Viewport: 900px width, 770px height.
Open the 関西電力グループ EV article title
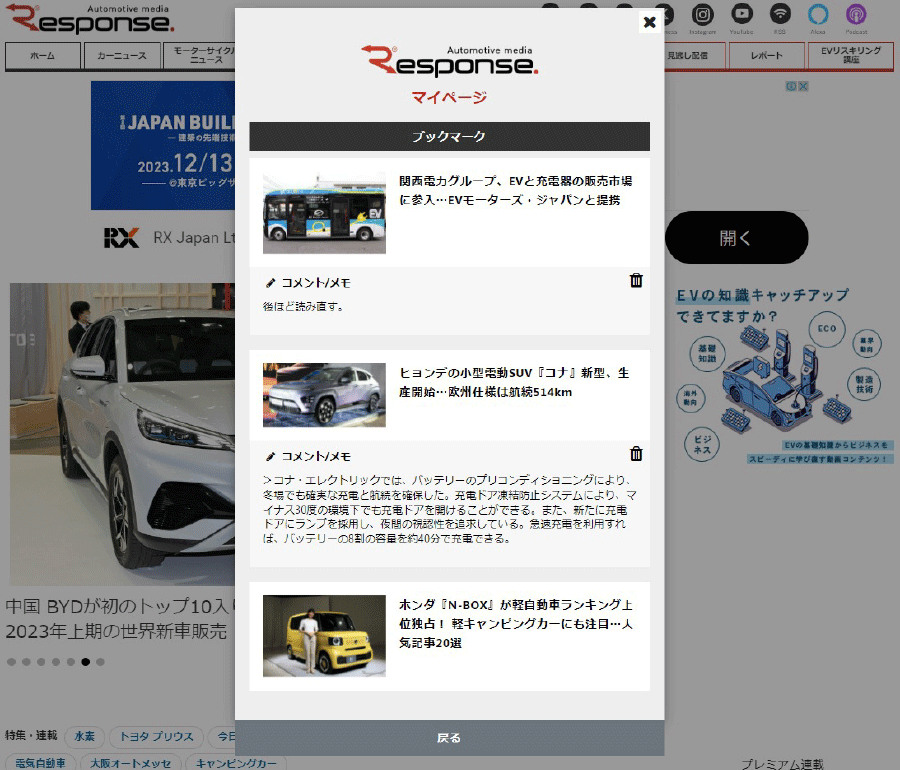[x=515, y=190]
